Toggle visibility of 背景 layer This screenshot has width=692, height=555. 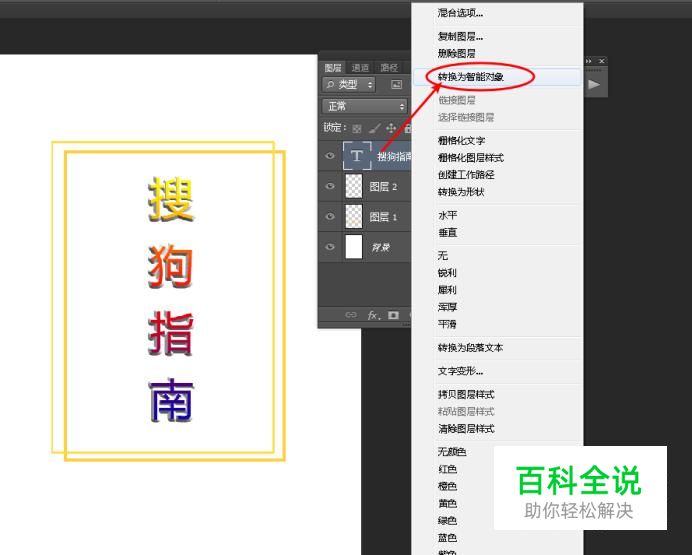(330, 247)
